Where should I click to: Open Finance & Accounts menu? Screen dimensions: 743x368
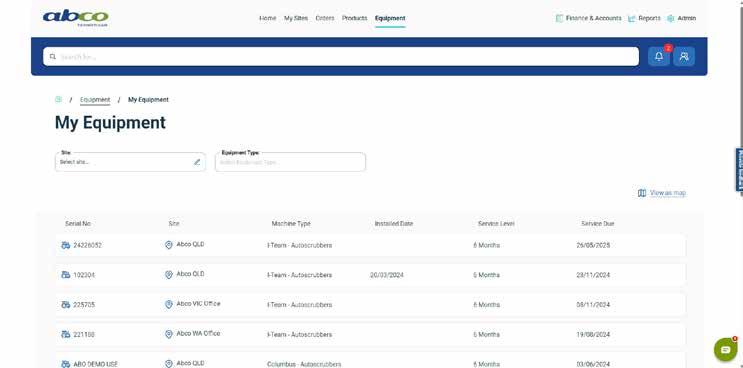pos(593,18)
